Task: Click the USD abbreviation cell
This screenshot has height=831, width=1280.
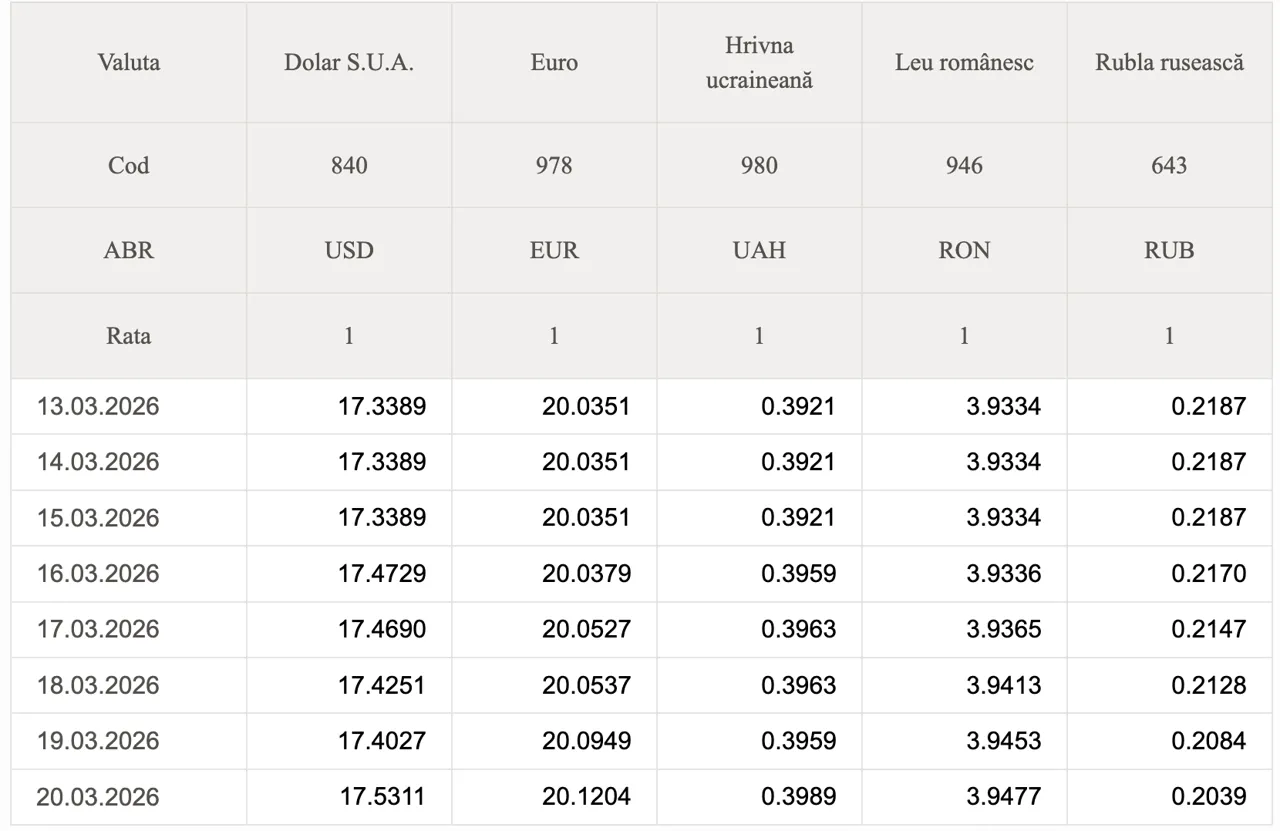Action: pyautogui.click(x=348, y=250)
